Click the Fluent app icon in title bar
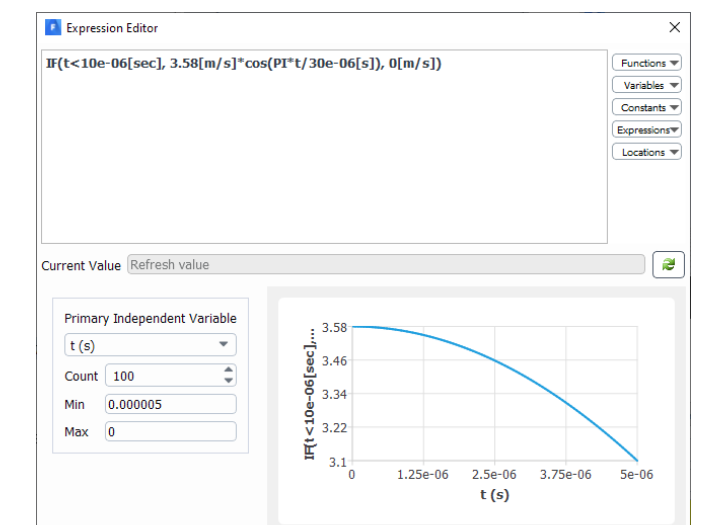Viewport: 716px width, 525px height. [x=53, y=27]
